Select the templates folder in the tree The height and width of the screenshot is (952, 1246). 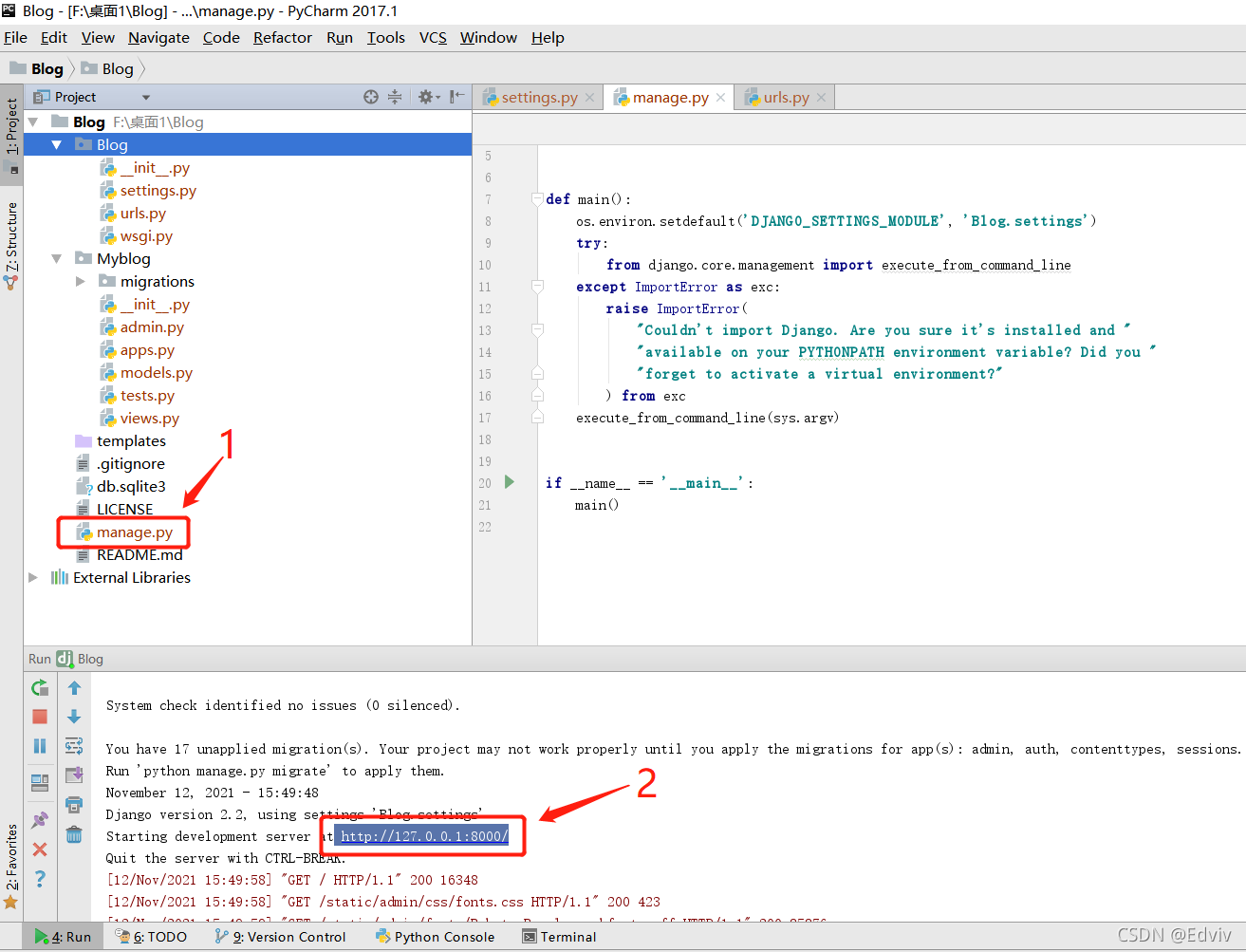pos(131,441)
